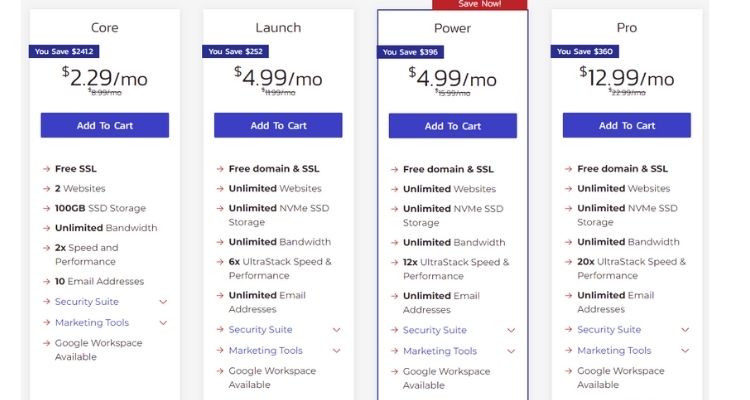Open Marketing Tools link in Pro plan
This screenshot has height=400, width=750.
(614, 350)
